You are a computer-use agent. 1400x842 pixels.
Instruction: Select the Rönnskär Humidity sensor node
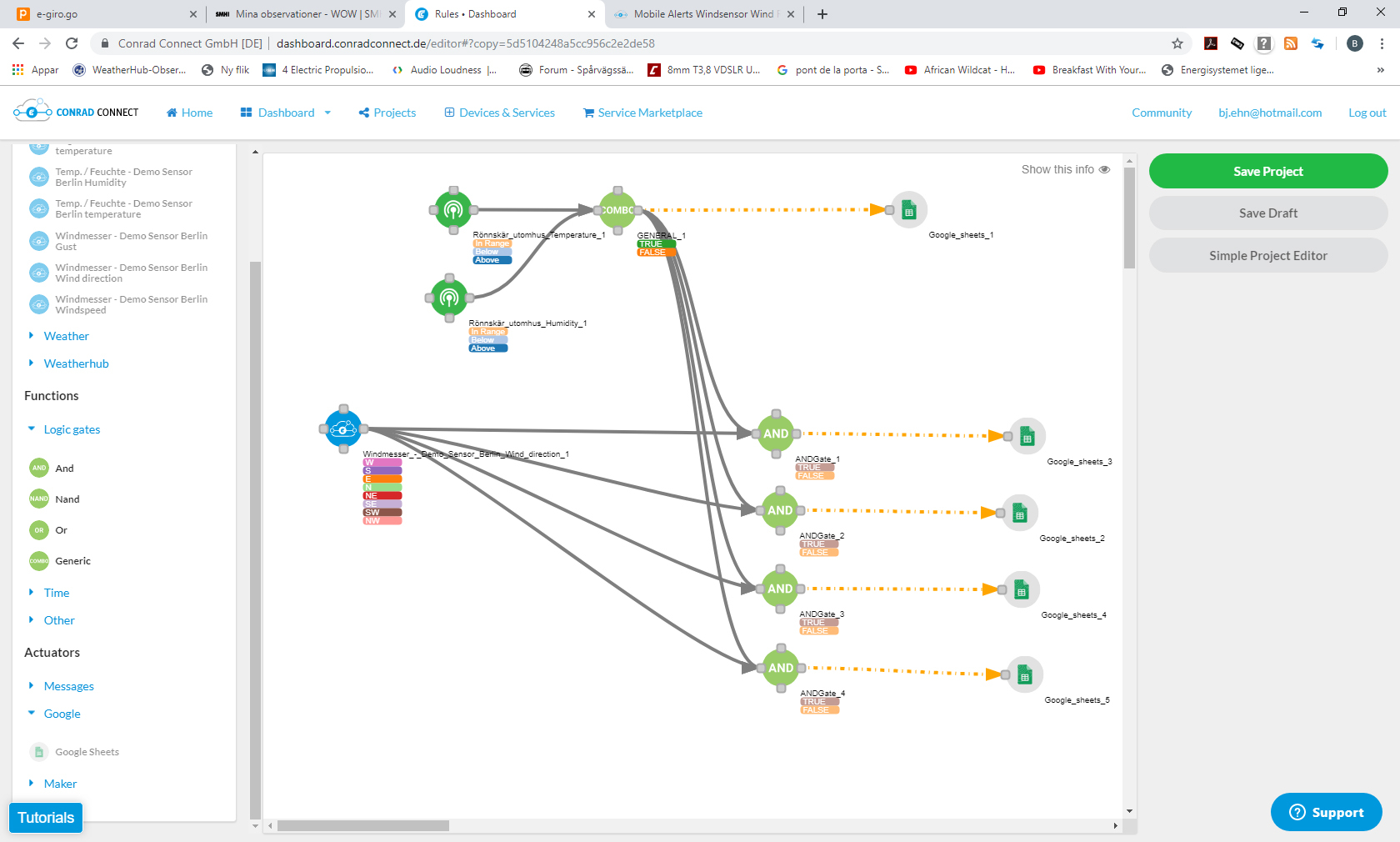(x=449, y=298)
